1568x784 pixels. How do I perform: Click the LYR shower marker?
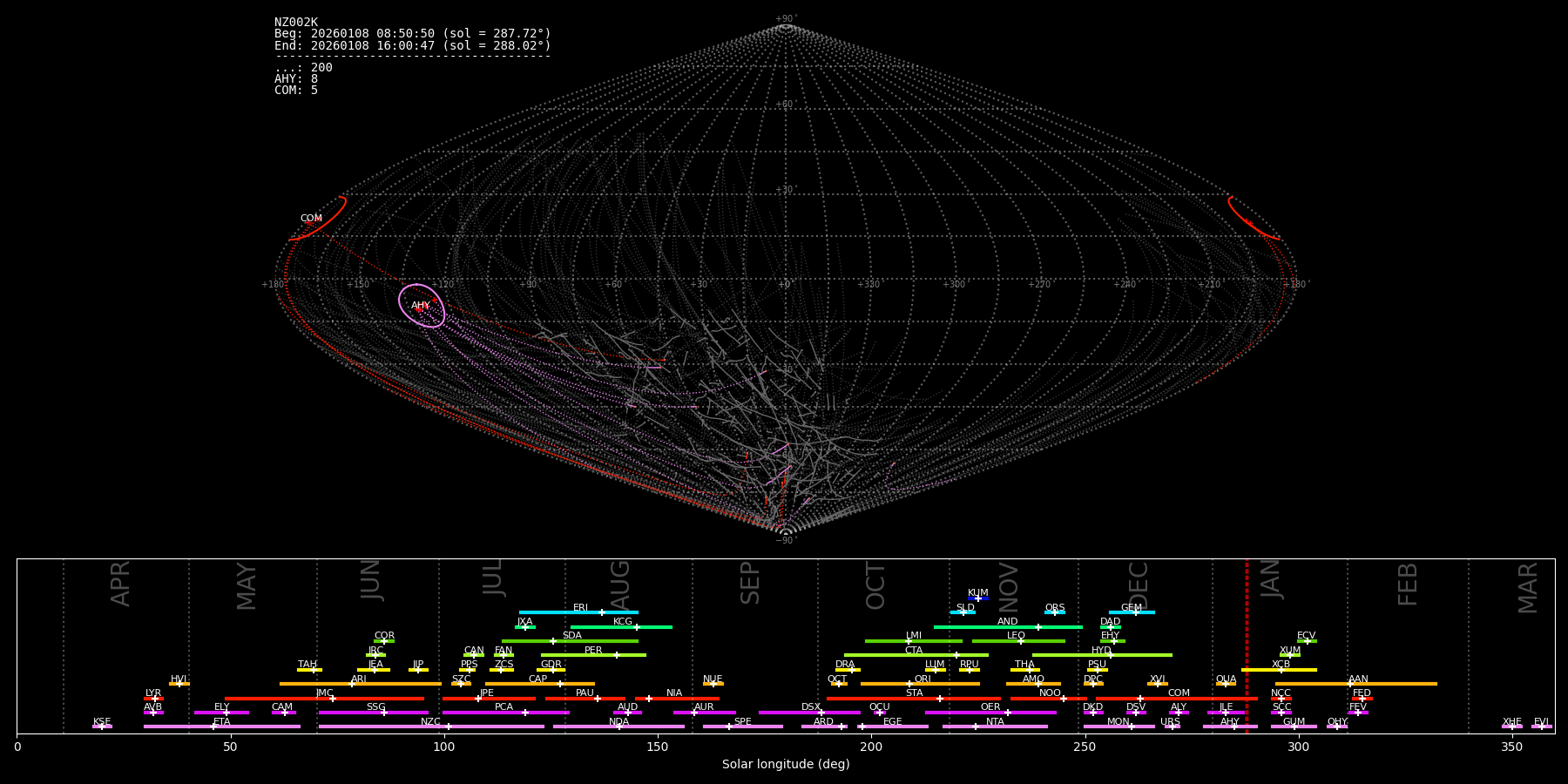[x=154, y=699]
